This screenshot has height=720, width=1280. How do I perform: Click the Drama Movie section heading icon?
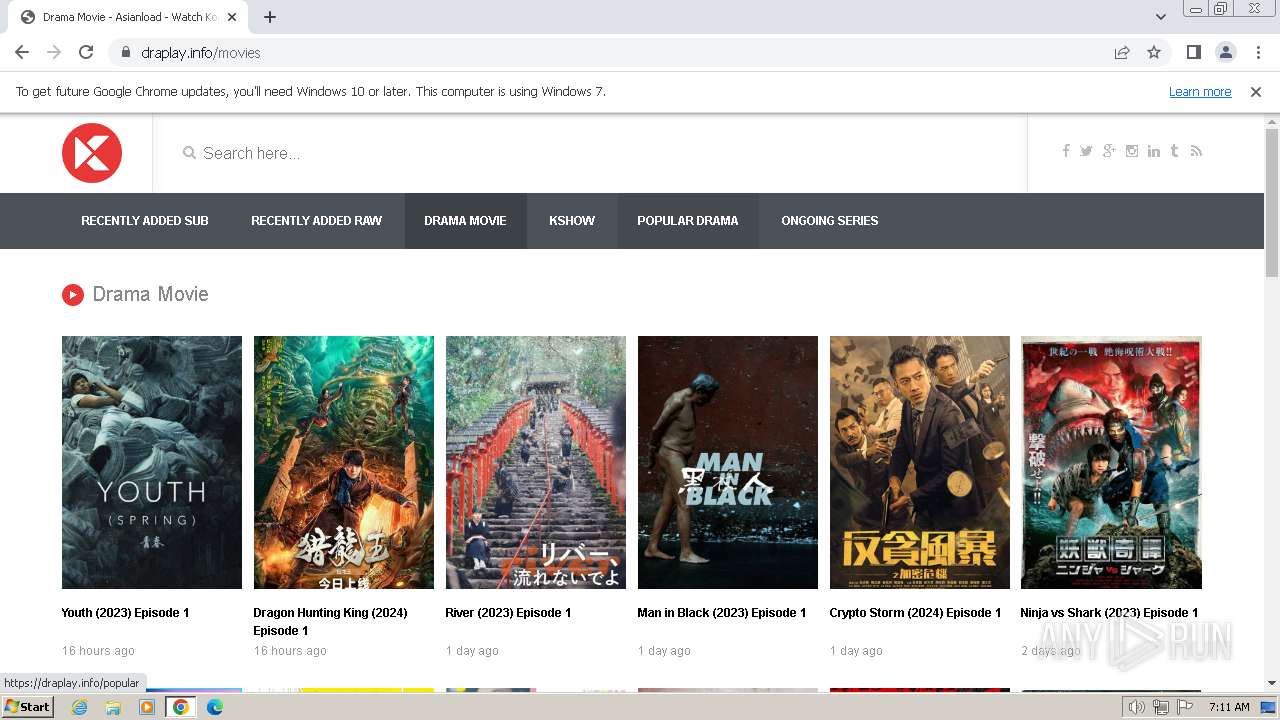pyautogui.click(x=72, y=294)
